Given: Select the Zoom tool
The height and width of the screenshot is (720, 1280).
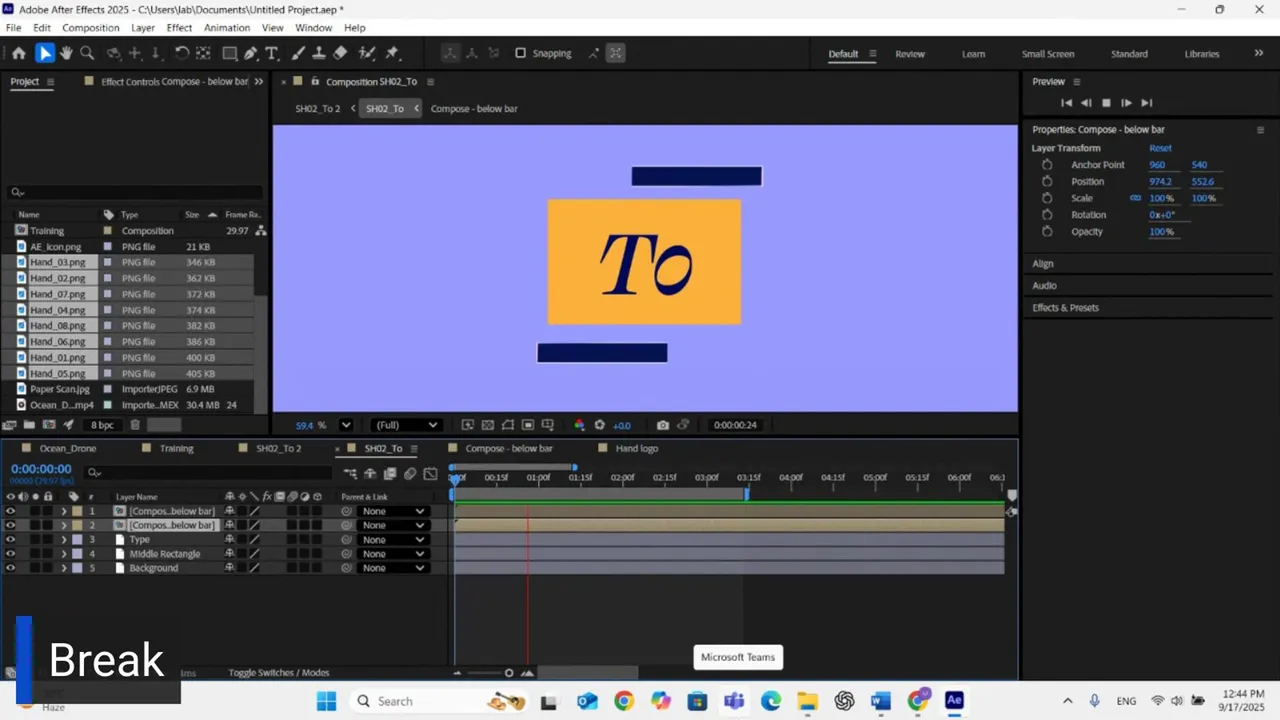Looking at the screenshot, I should pyautogui.click(x=87, y=53).
